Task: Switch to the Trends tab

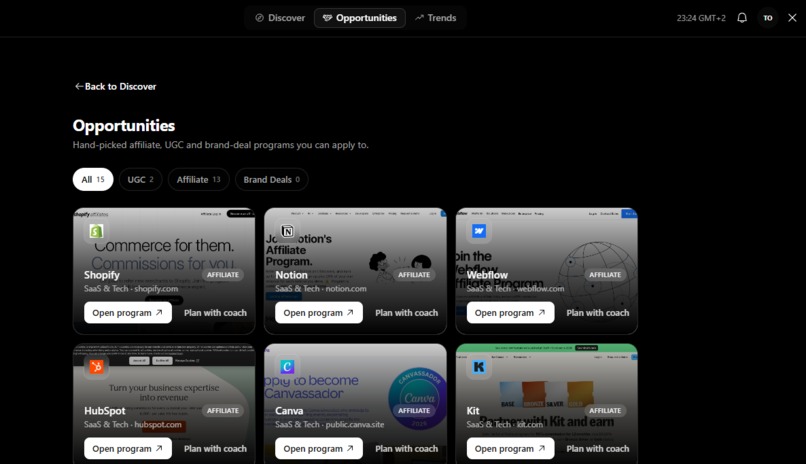Action: point(436,18)
